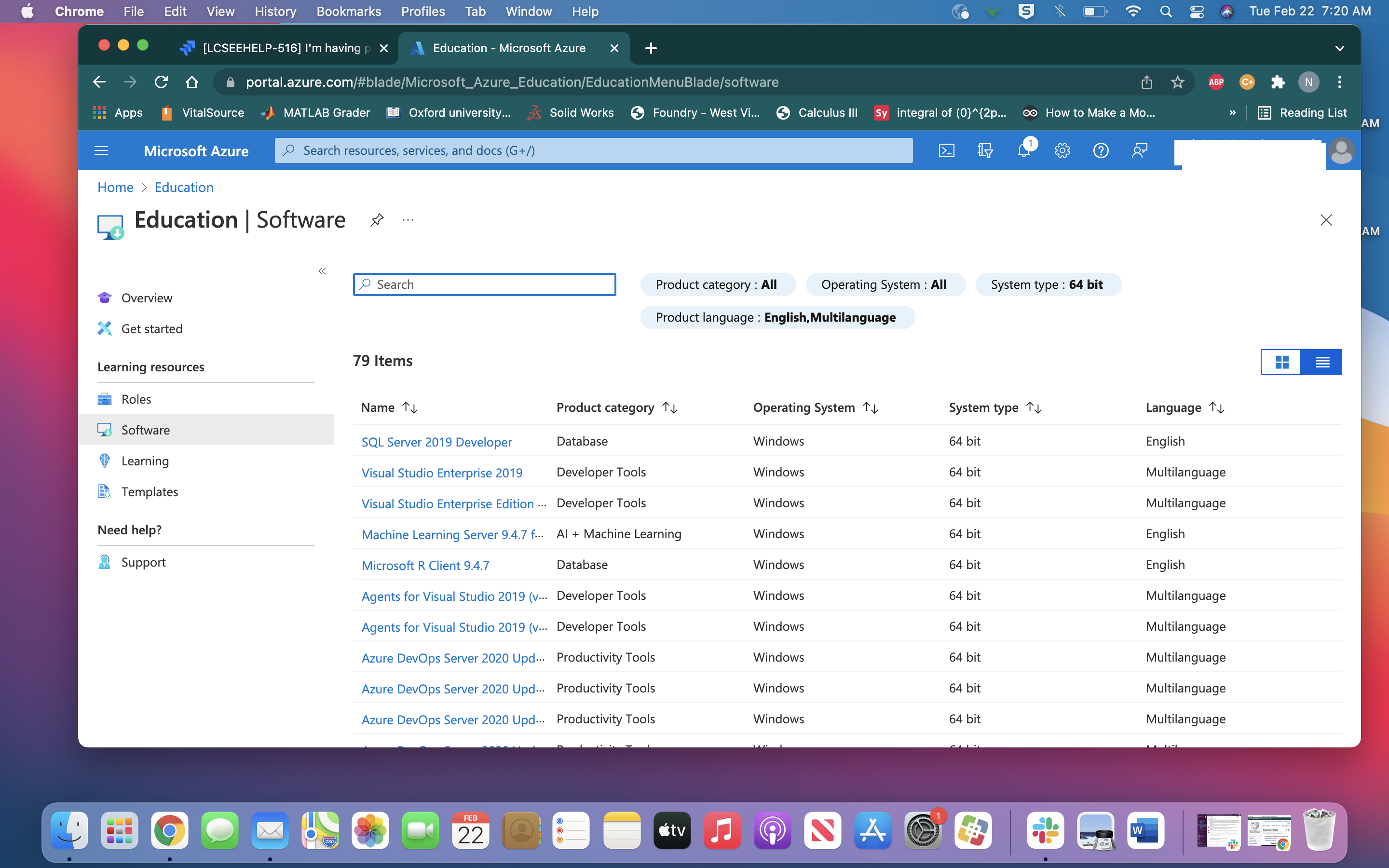
Task: Collapse the Education side menu
Action: 322,271
